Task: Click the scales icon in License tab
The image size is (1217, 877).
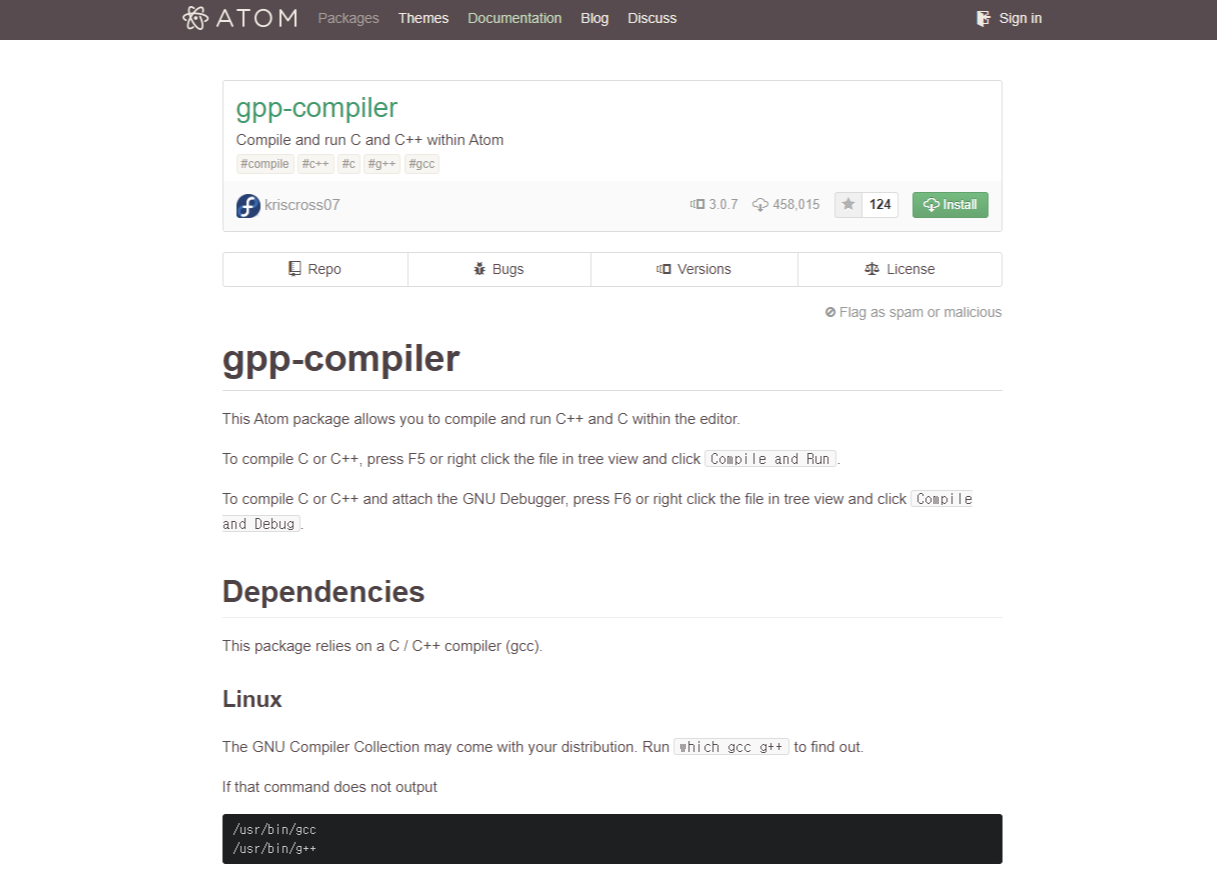Action: point(872,269)
